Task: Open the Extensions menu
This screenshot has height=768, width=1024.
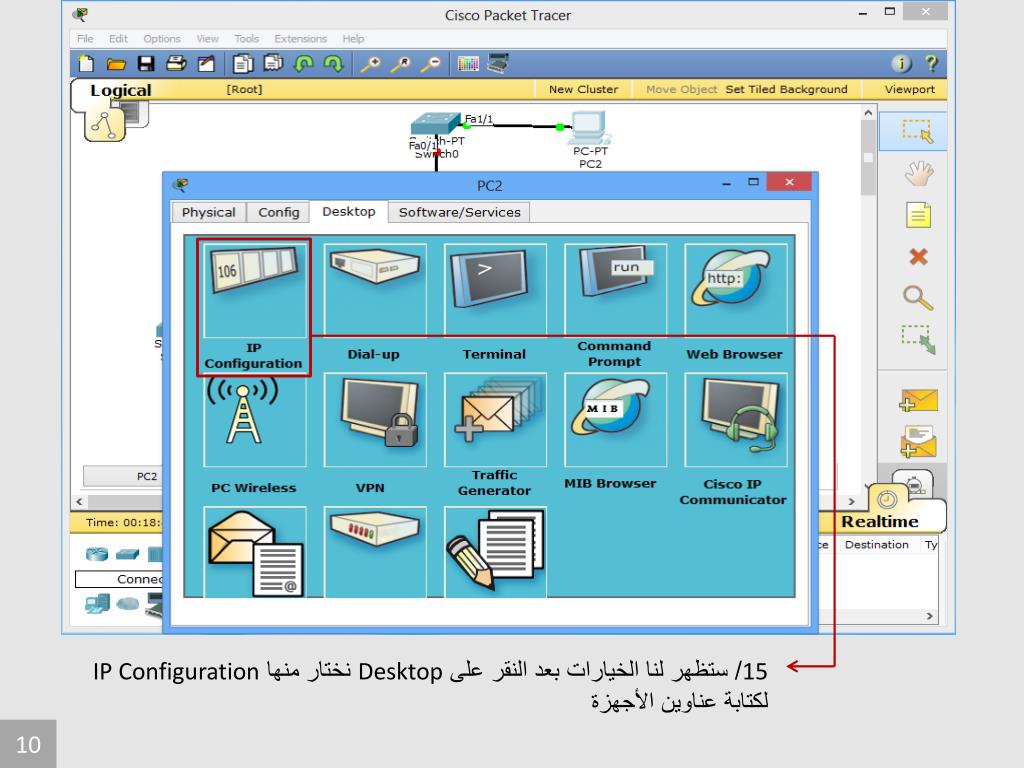Action: tap(300, 39)
